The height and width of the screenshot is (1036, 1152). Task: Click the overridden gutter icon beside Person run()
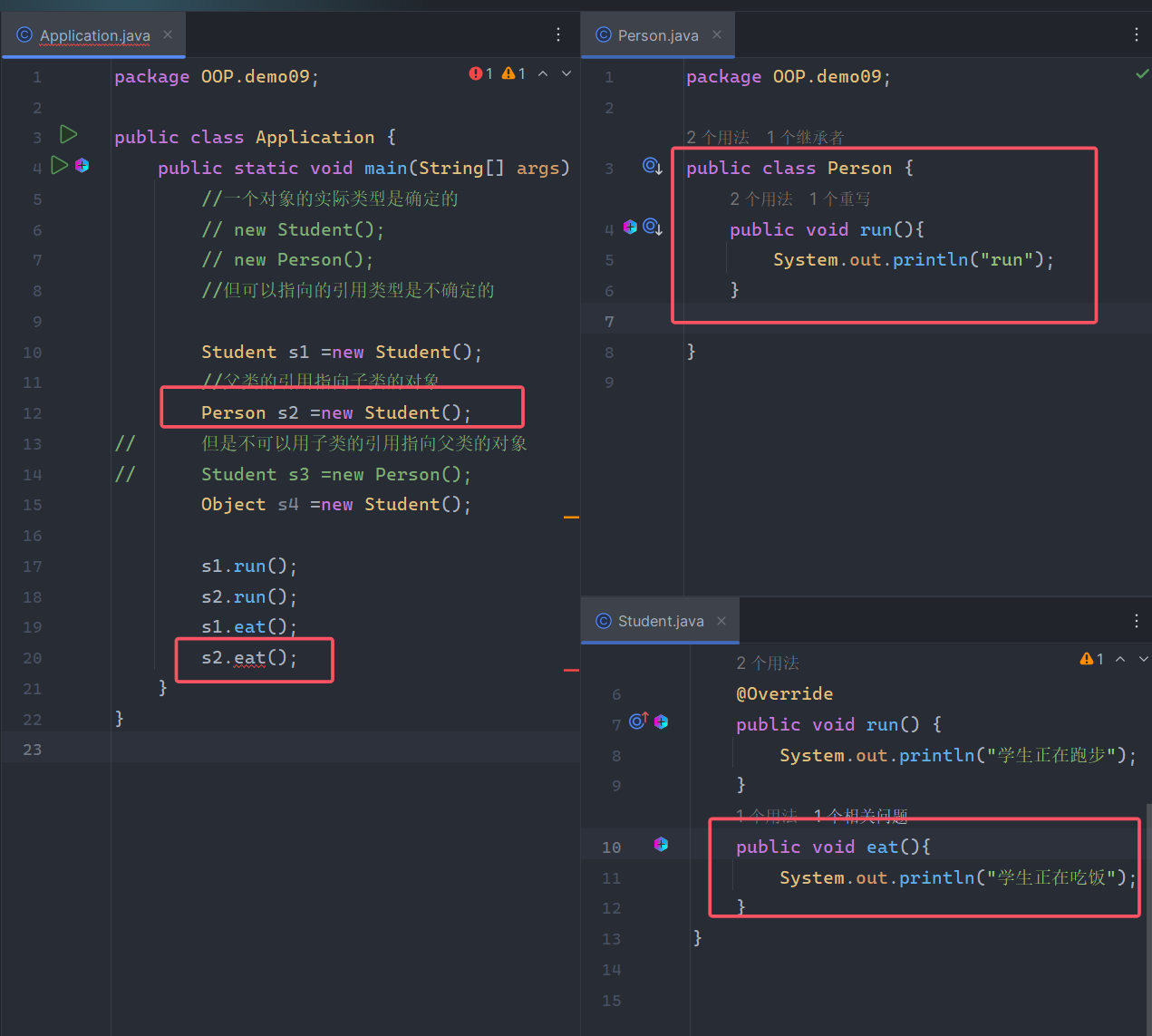coord(652,228)
